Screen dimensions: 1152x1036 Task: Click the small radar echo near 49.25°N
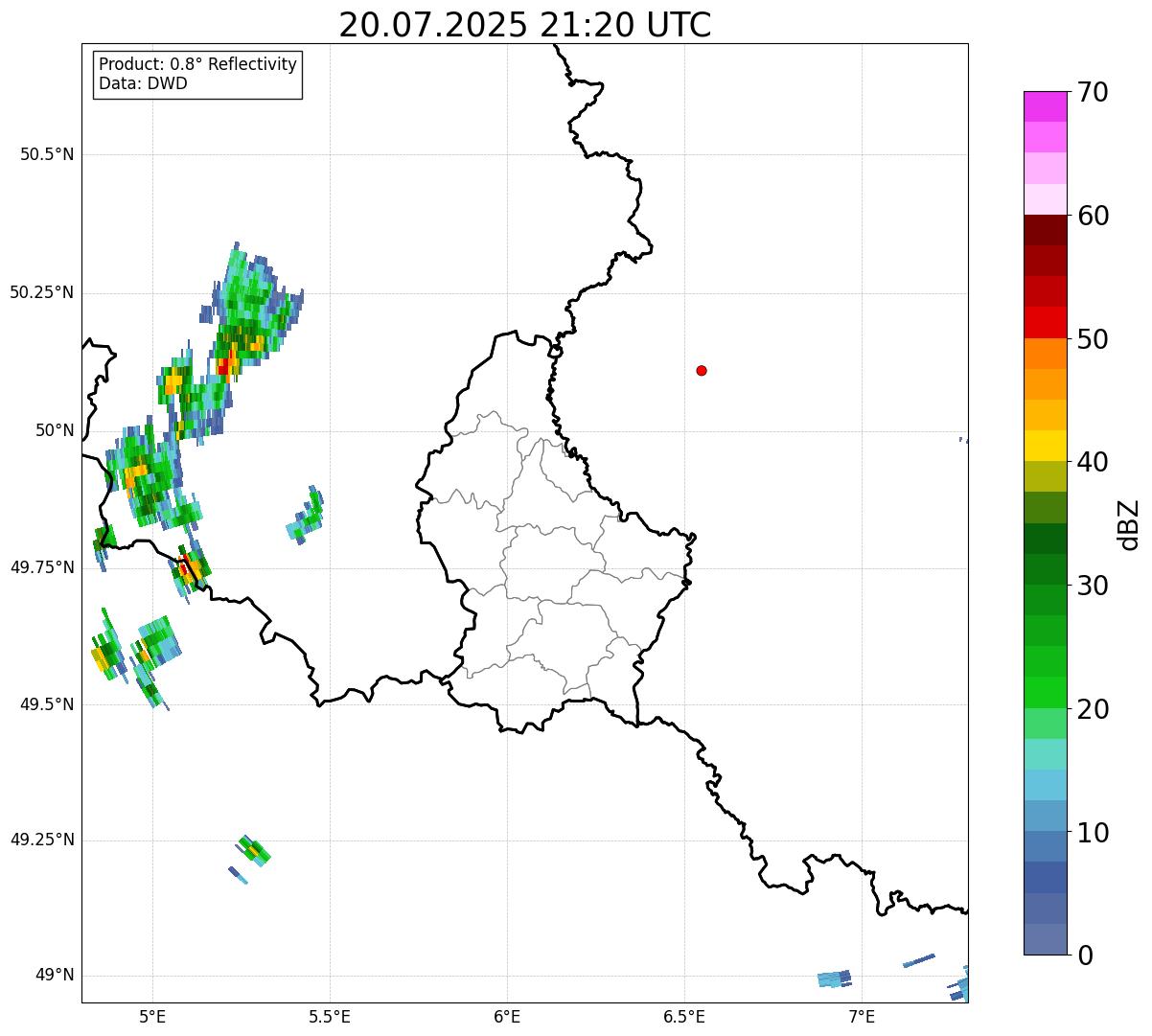tap(254, 849)
